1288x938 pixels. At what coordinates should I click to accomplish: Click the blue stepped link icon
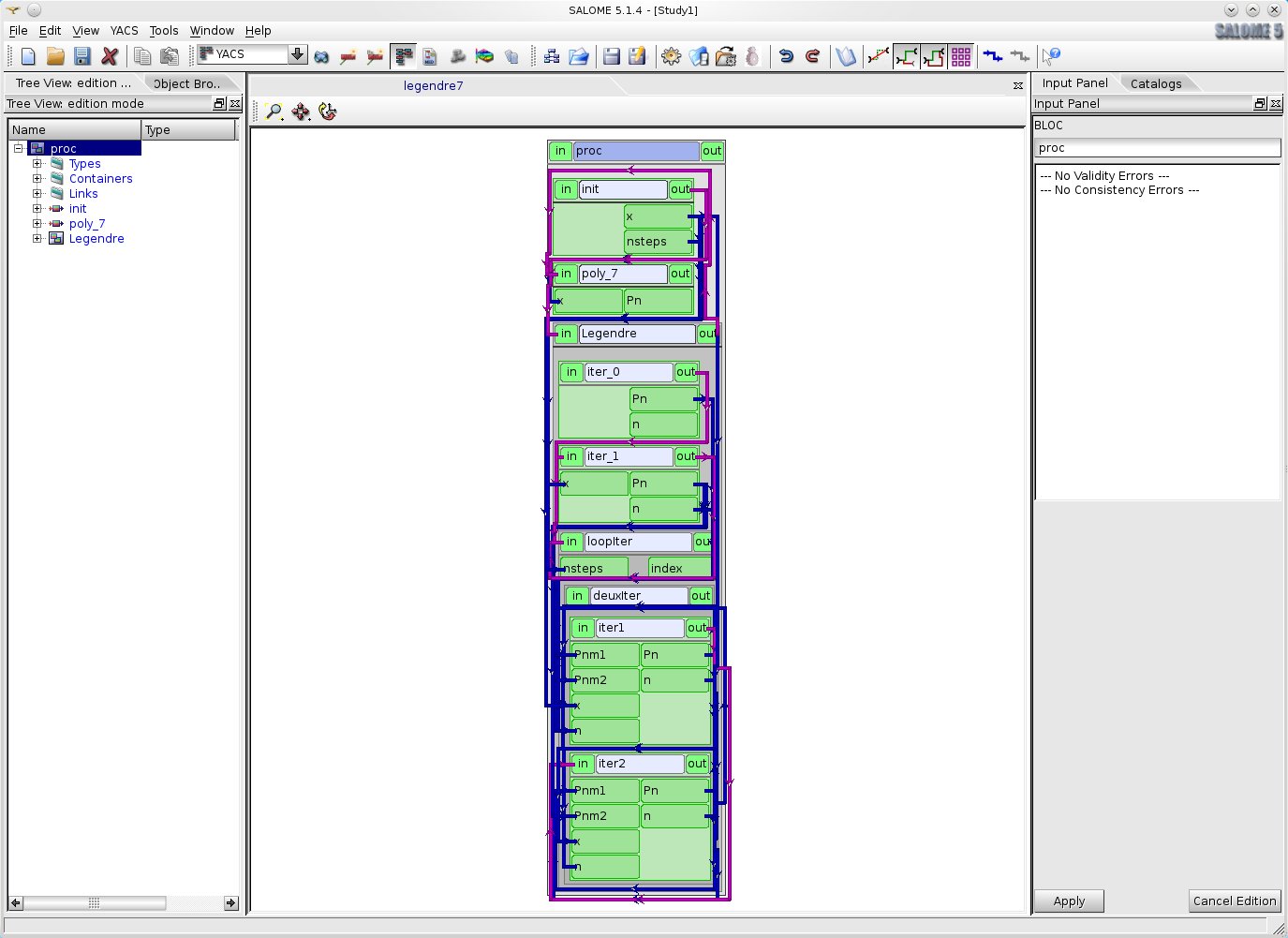[993, 56]
